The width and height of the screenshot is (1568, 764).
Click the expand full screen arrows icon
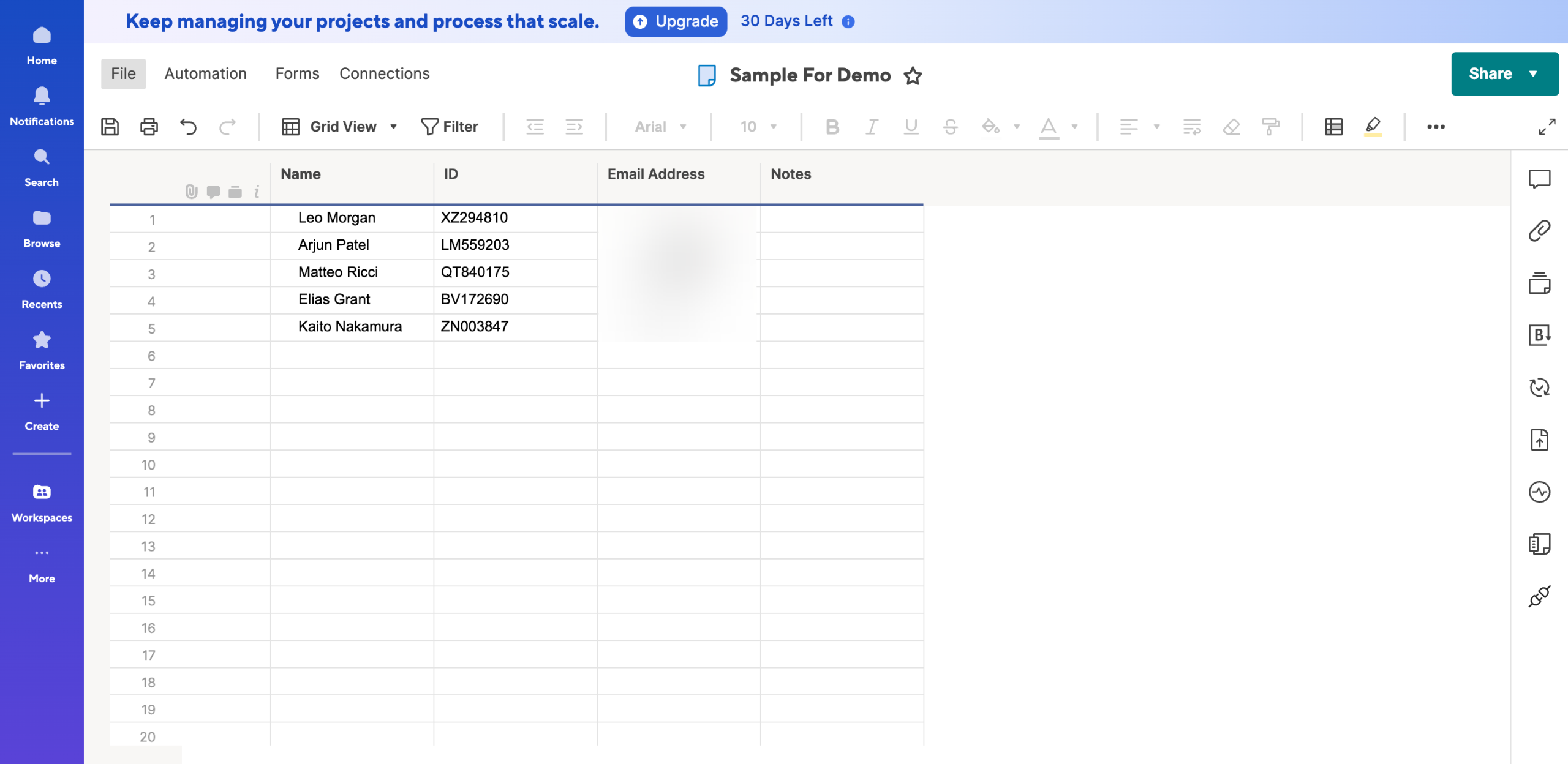(x=1547, y=127)
